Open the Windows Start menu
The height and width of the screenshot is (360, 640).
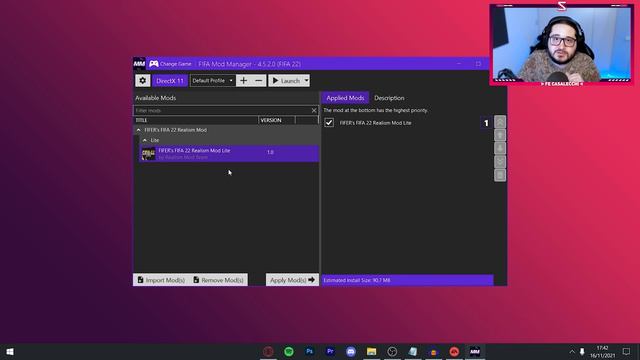[x=10, y=351]
